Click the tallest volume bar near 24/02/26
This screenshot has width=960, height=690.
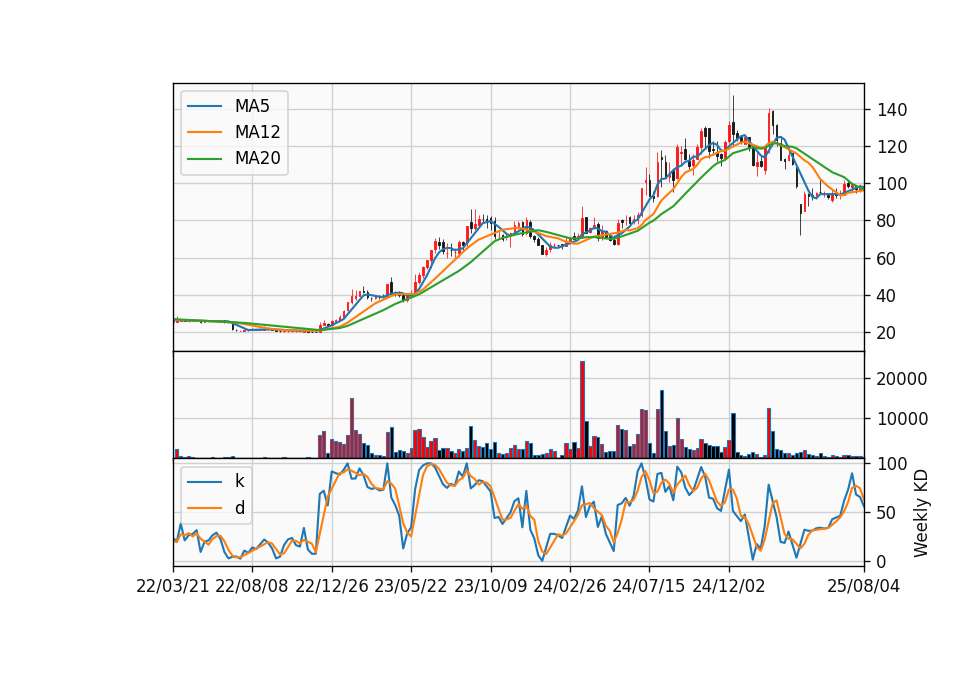coord(582,410)
